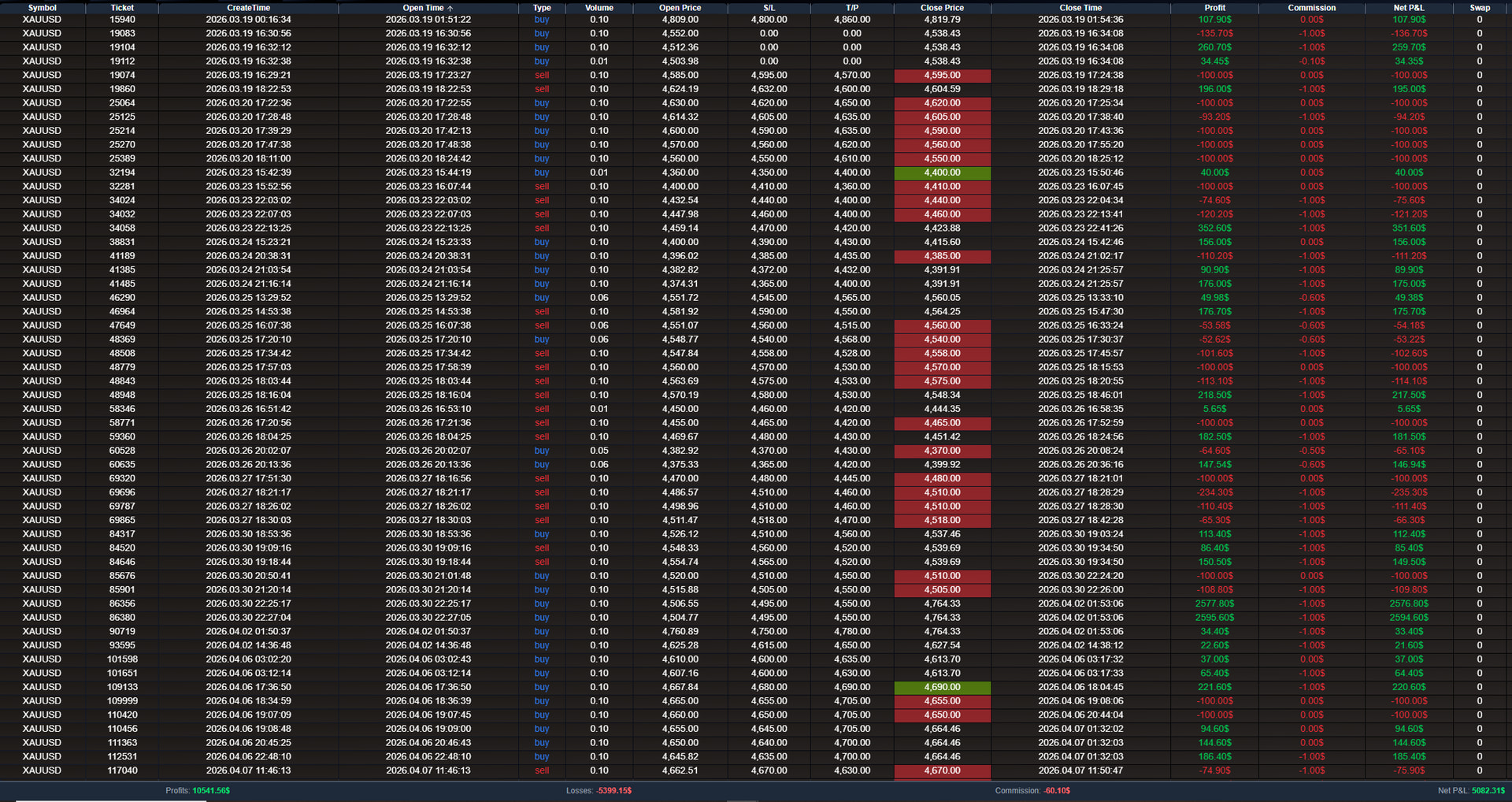Click the red Close Price 4,518.00 cell
The image size is (1512, 802).
[943, 520]
